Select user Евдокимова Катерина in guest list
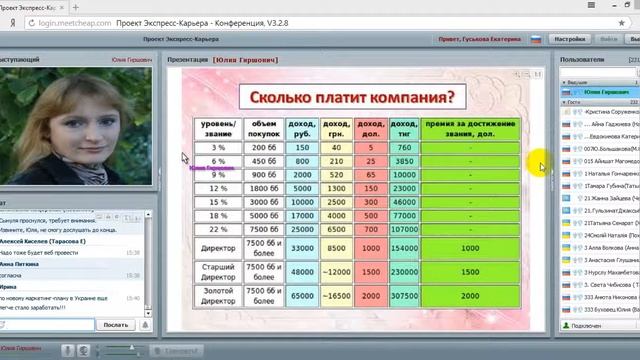Screen dimensions: 640x360 600,136
